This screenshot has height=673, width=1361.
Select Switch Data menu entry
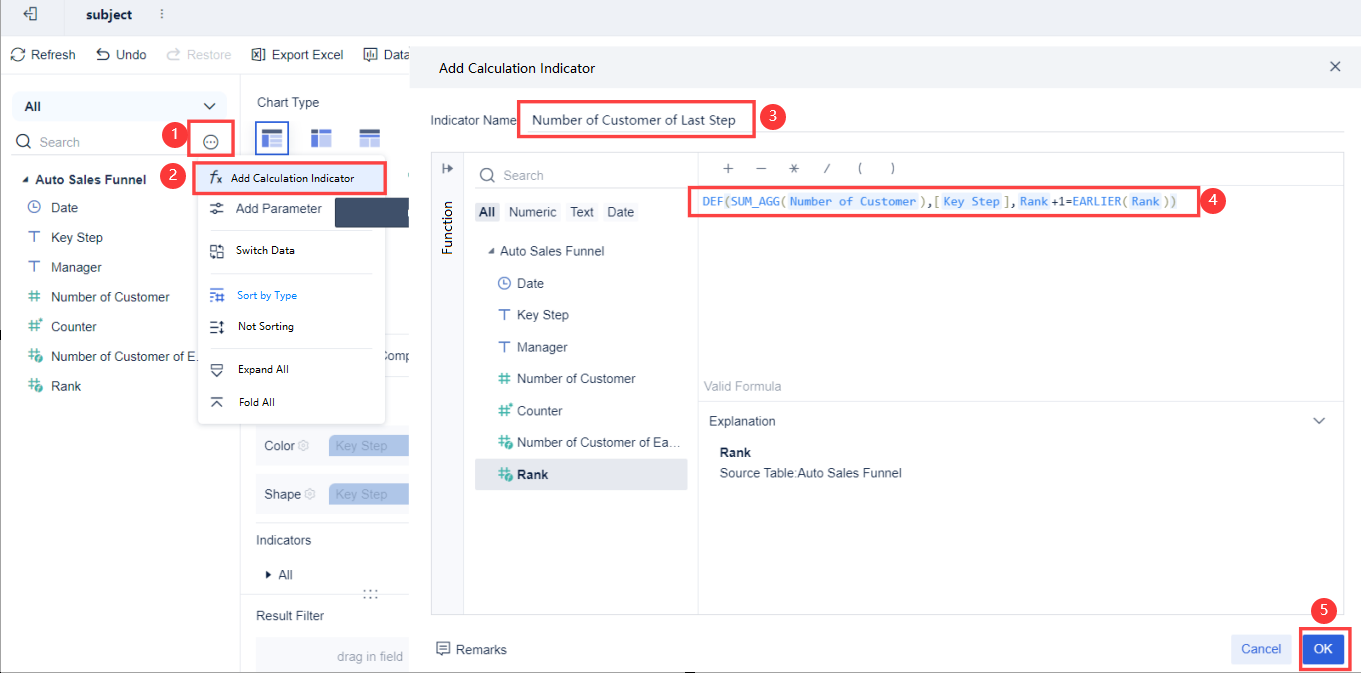[x=265, y=250]
